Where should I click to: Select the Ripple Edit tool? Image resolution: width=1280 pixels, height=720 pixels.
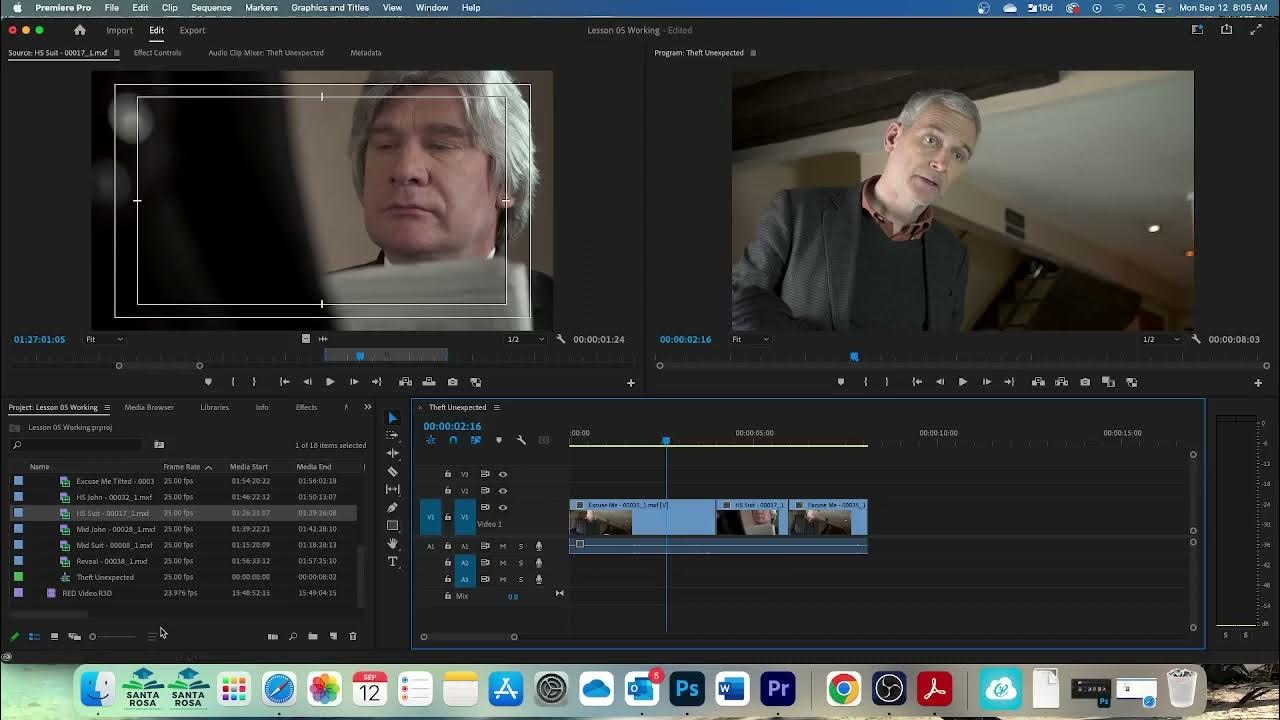pos(392,453)
